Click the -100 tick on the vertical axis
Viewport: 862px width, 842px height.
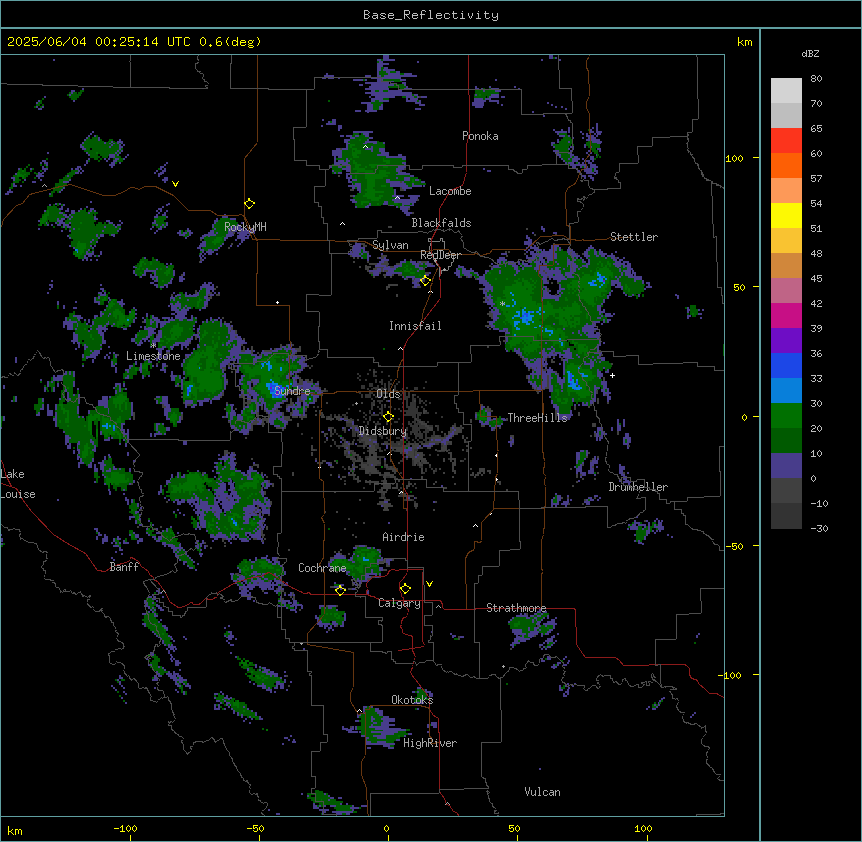point(732,675)
